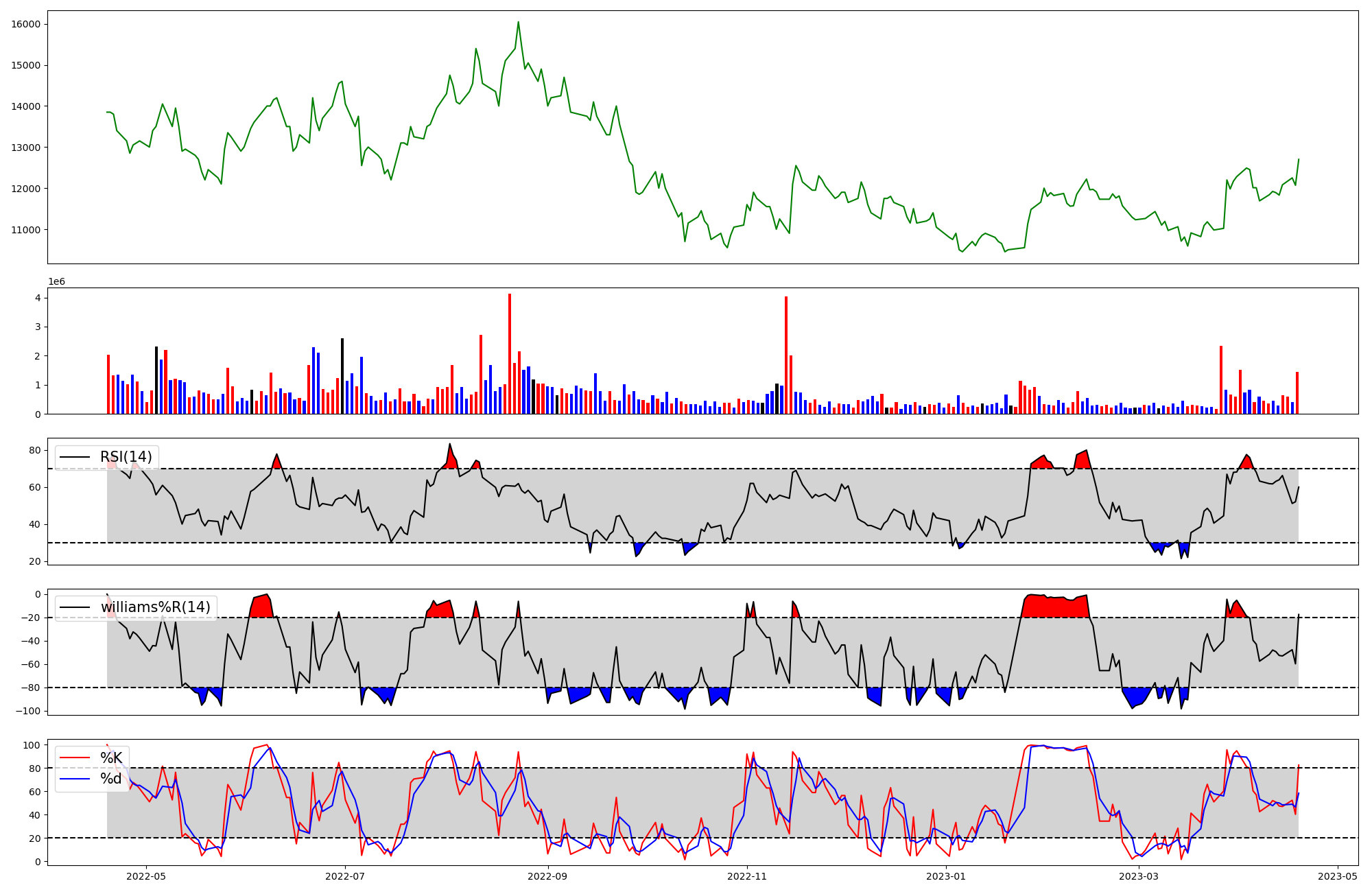Screen dimensions: 1372x892
Task: Click the green price line's highest peak
Action: [519, 22]
